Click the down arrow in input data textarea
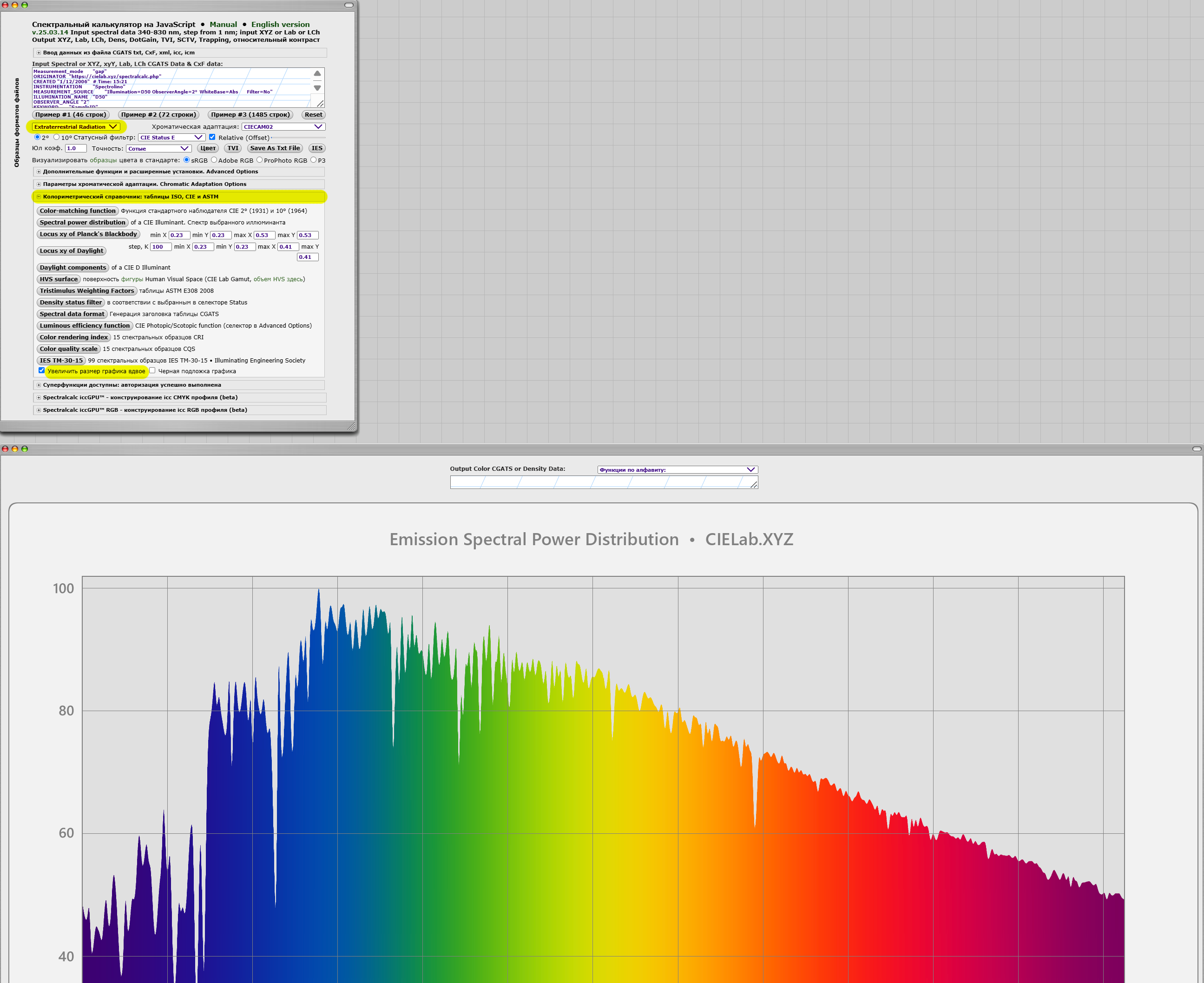Screen dimensions: 1204x983 point(317,88)
